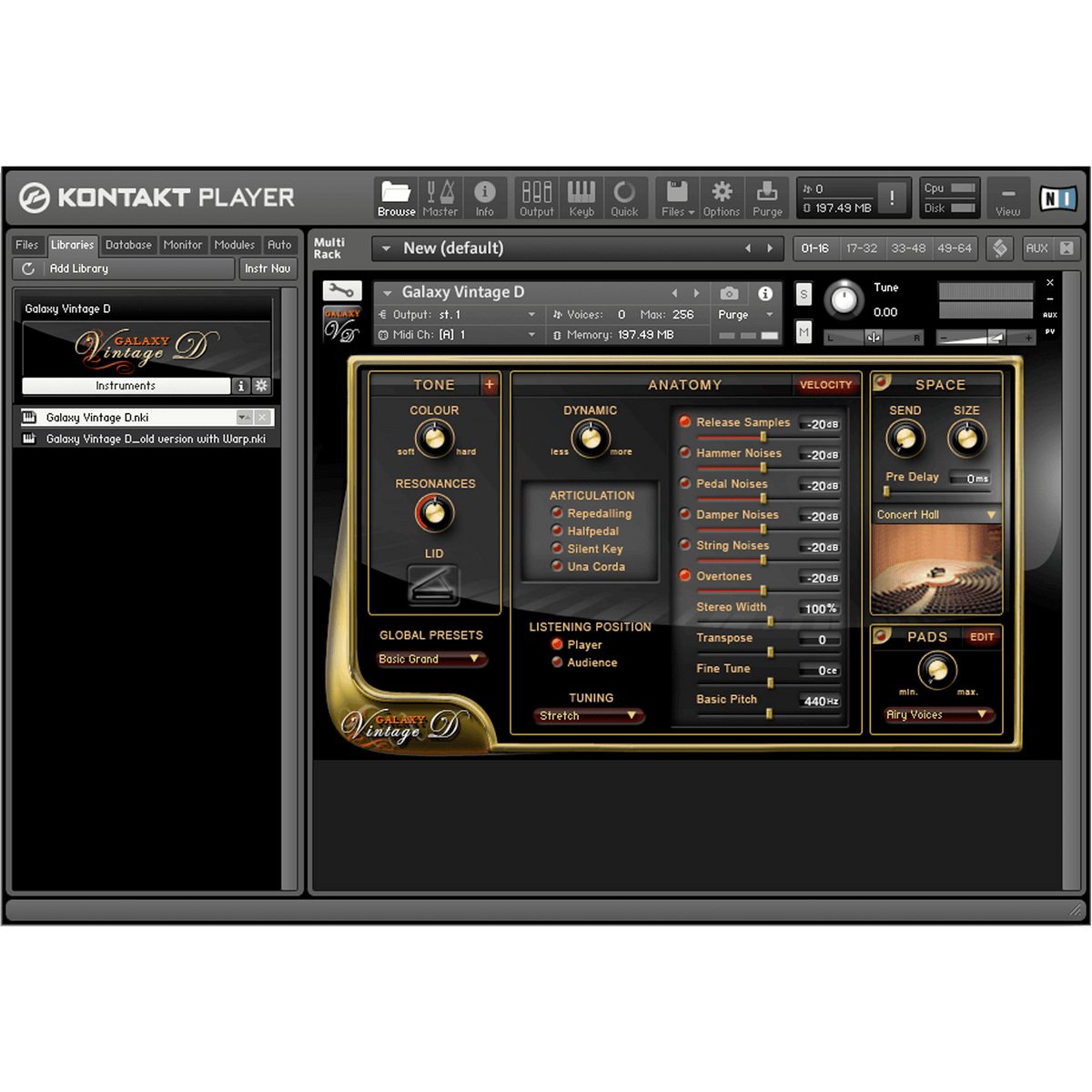Mute the Galaxy Vintage D instrument
This screenshot has width=1092, height=1092.
coord(804,333)
